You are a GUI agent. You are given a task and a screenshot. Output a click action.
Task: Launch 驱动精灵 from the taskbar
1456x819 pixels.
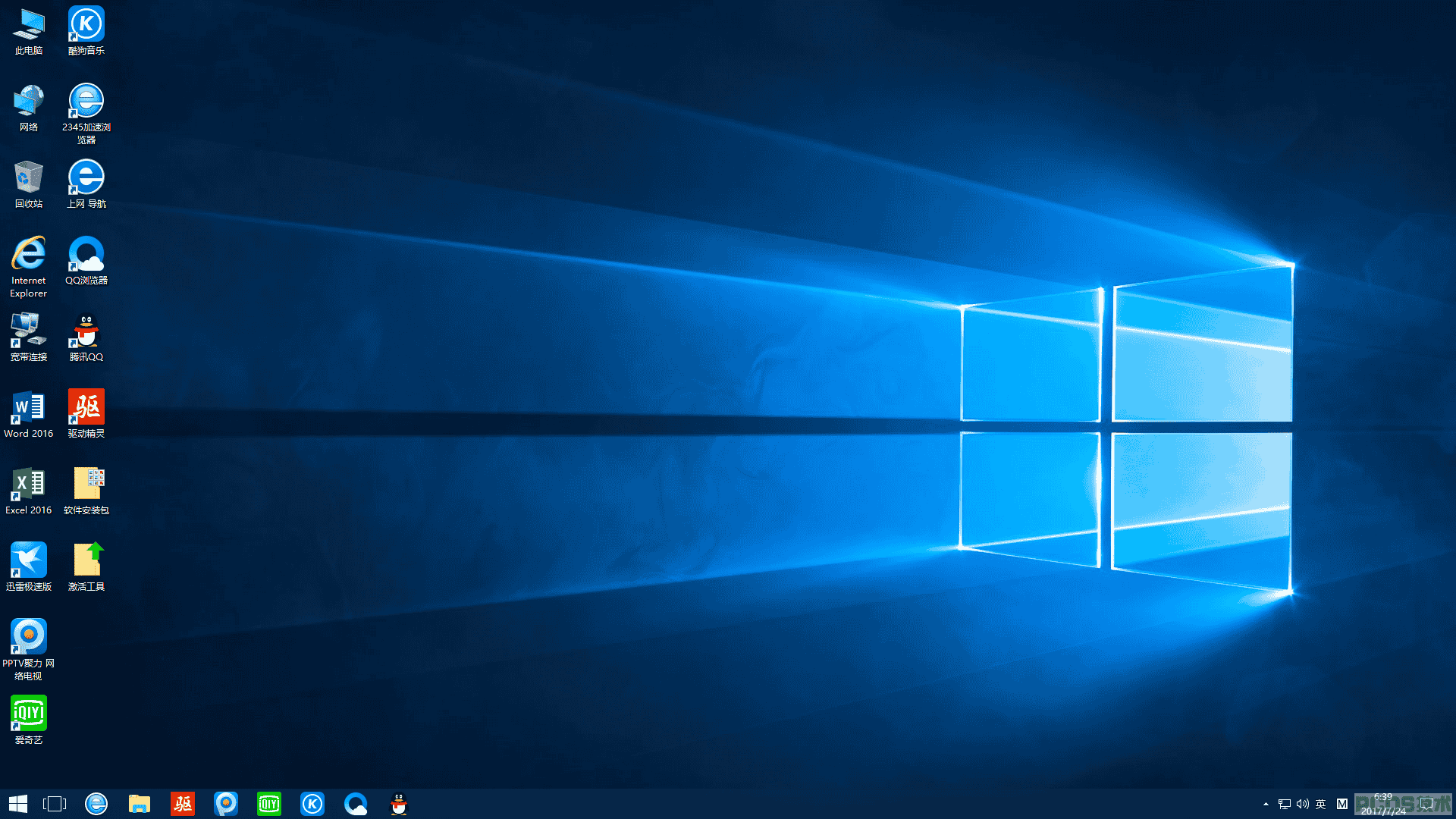183,804
